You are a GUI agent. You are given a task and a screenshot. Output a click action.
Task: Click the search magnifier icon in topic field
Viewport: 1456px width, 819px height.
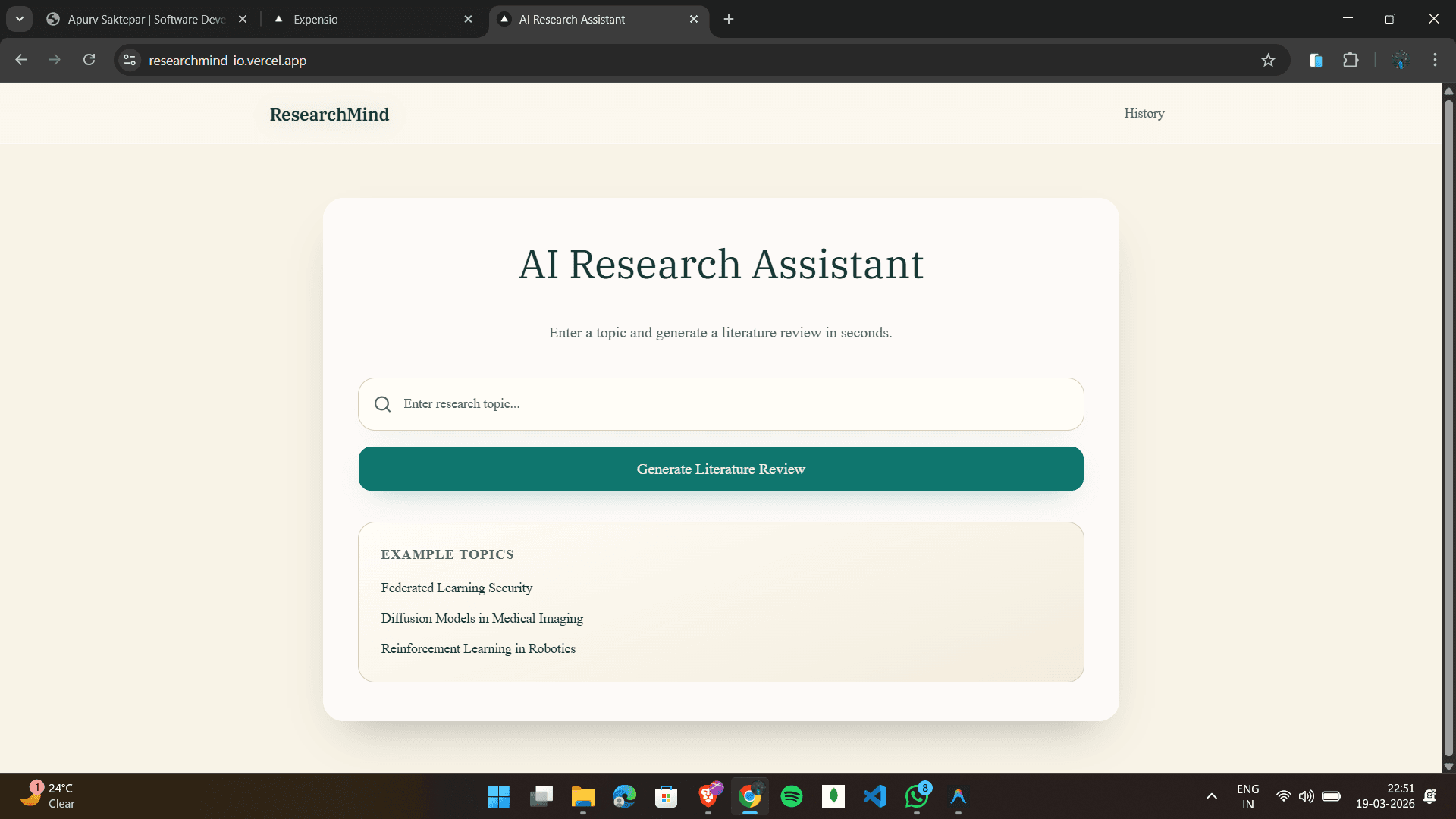[x=383, y=404]
